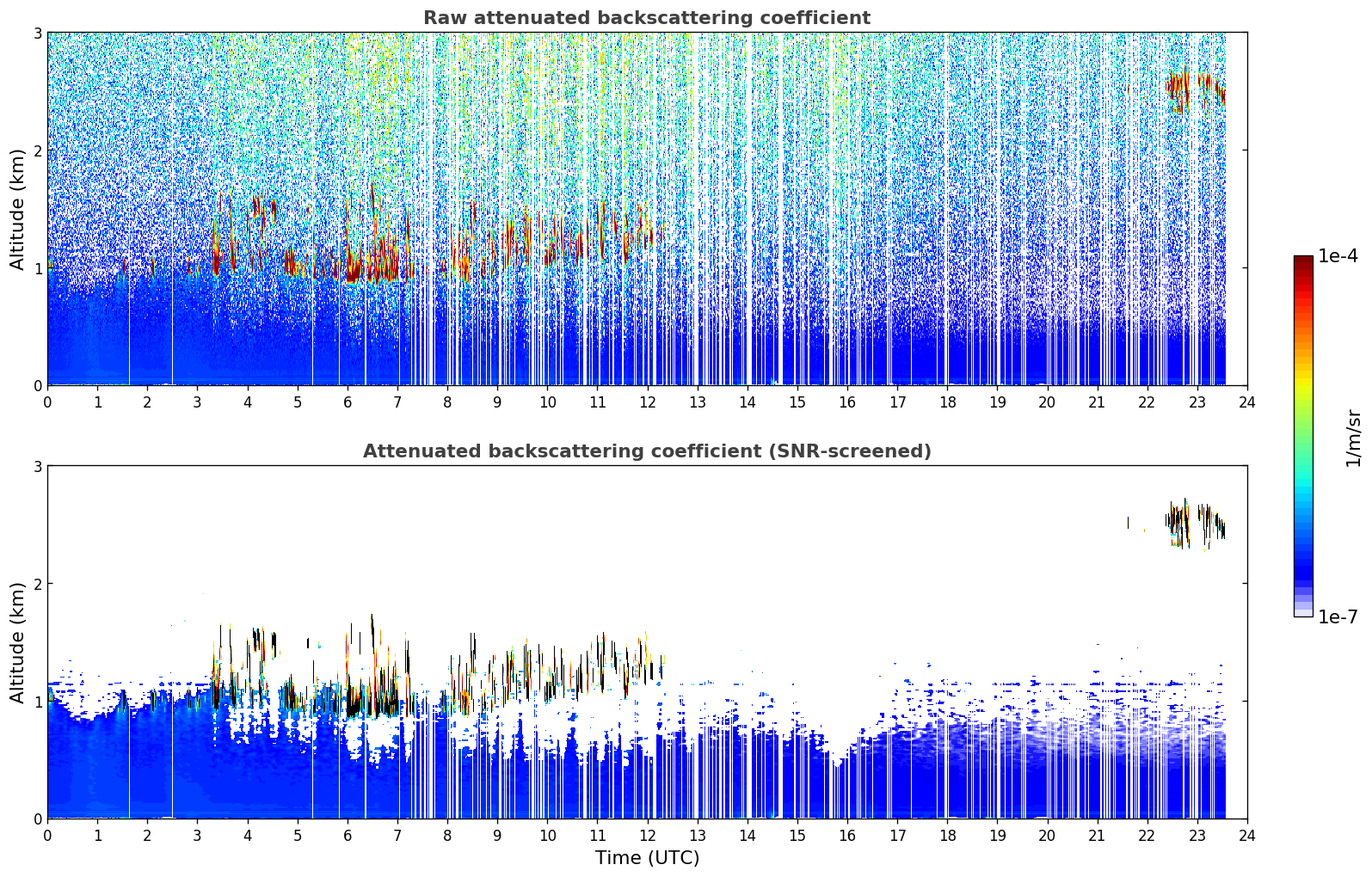Screen dimensions: 1372x877
Task: Click the 3 km altitude tick on the bottom plot
Action: [x=37, y=466]
